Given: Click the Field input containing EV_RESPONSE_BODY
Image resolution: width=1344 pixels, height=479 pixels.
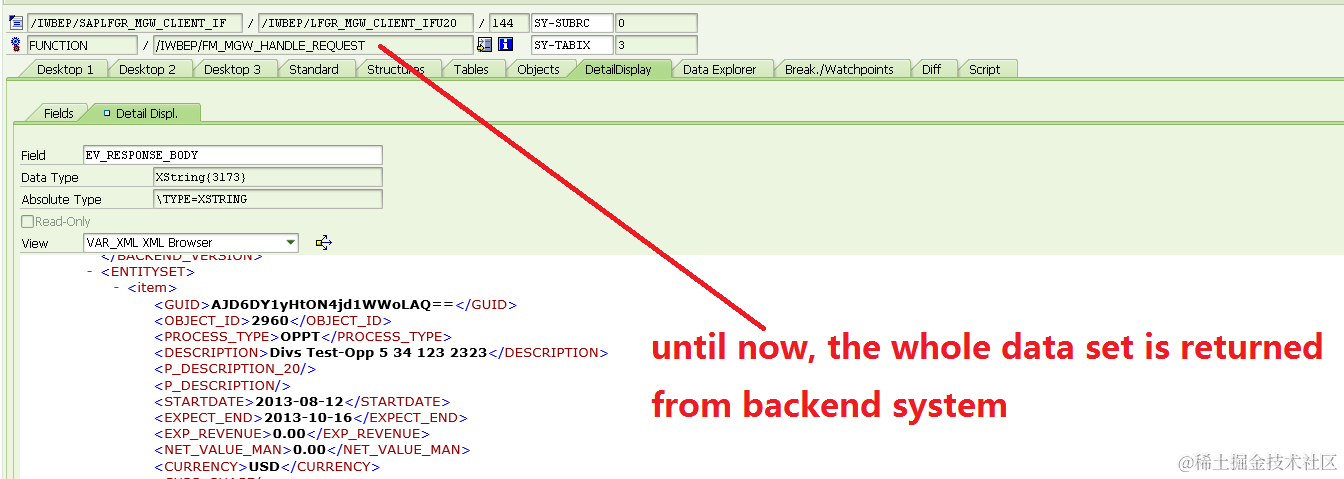Looking at the screenshot, I should point(233,155).
